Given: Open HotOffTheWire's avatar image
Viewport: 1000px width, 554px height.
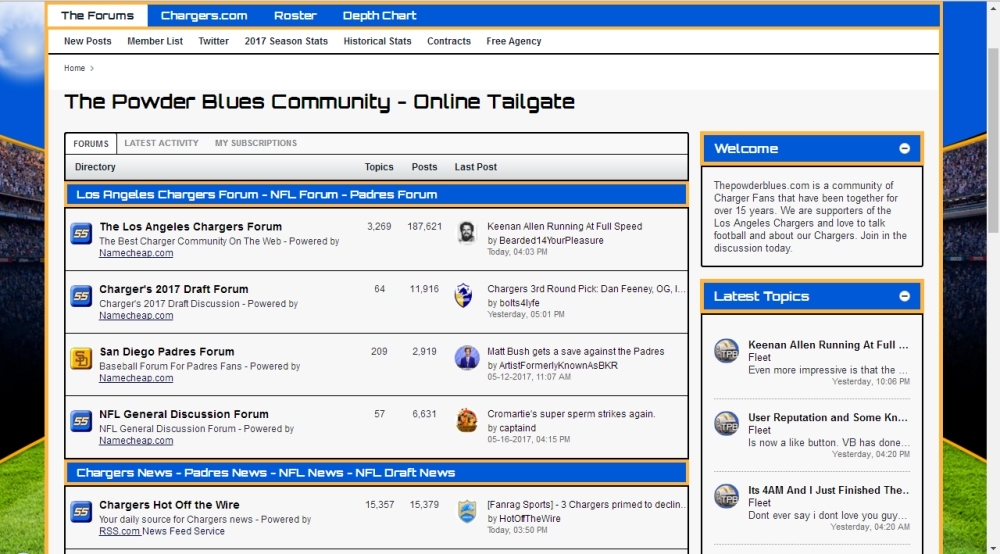Looking at the screenshot, I should (x=467, y=511).
